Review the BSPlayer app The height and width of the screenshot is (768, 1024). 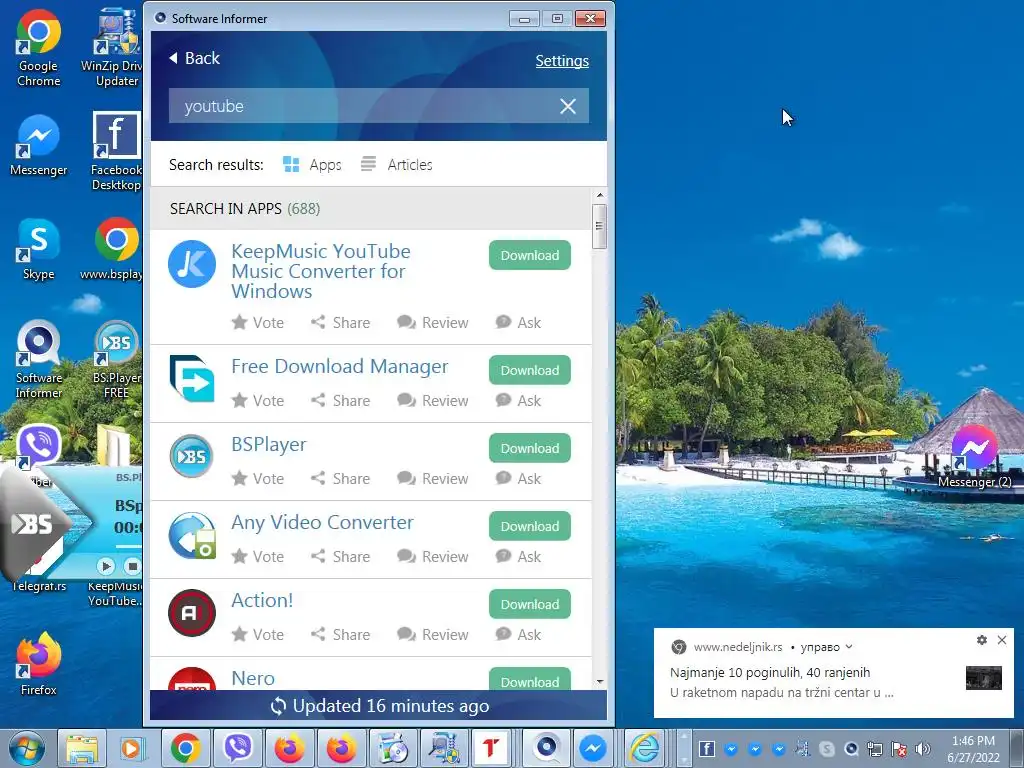click(x=432, y=479)
